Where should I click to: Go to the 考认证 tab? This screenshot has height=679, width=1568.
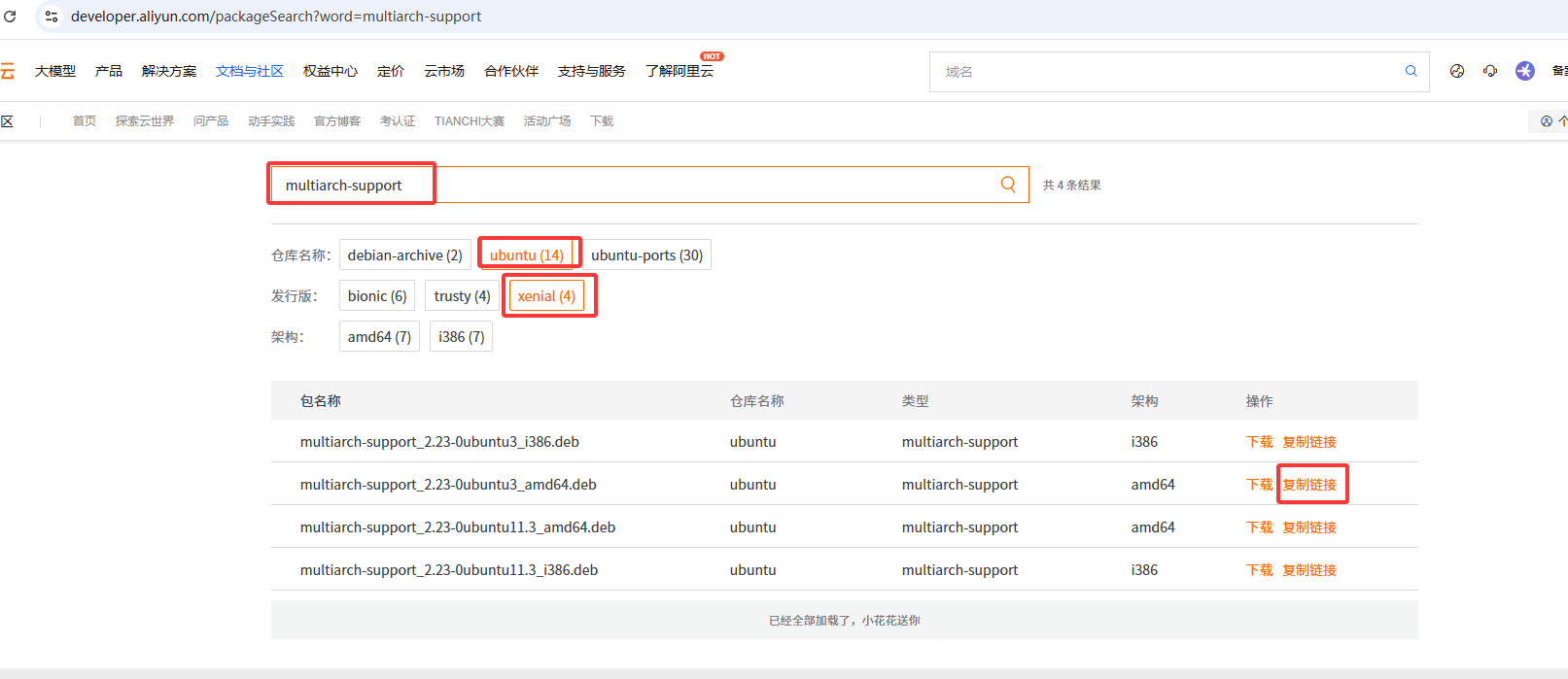(x=398, y=121)
